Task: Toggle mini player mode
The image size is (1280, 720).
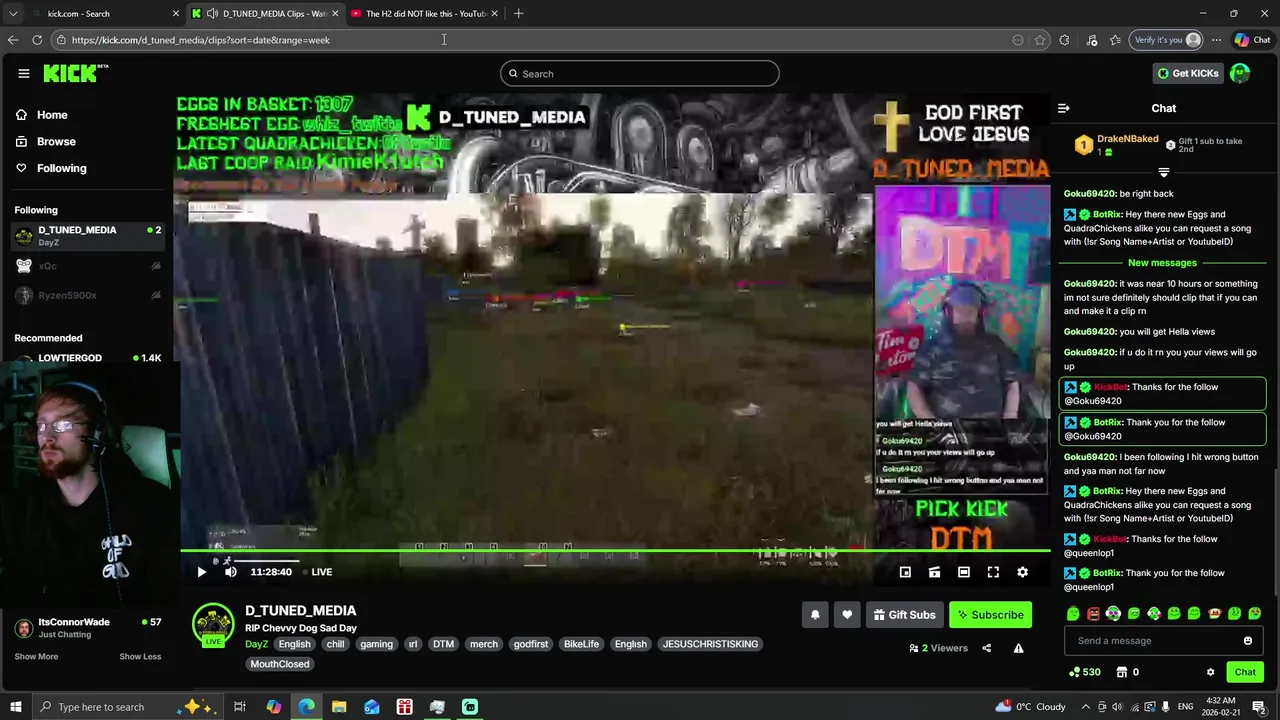Action: click(x=905, y=572)
